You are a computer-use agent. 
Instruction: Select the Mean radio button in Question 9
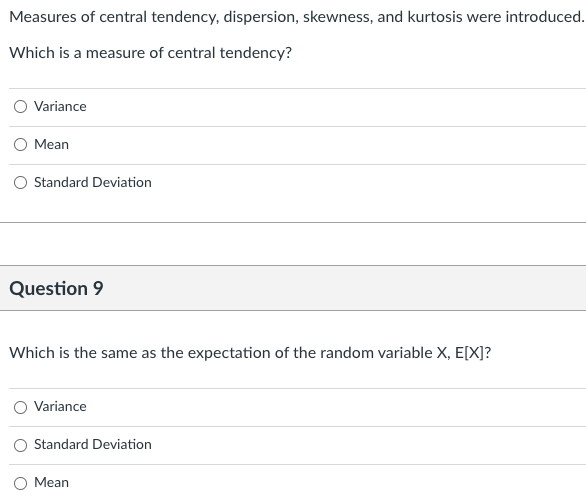pyautogui.click(x=21, y=483)
